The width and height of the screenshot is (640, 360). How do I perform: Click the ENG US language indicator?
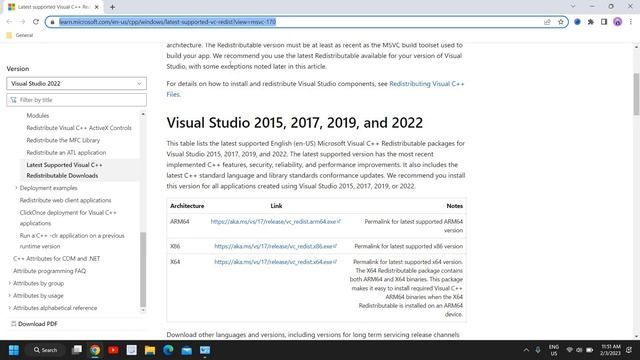pyautogui.click(x=554, y=350)
